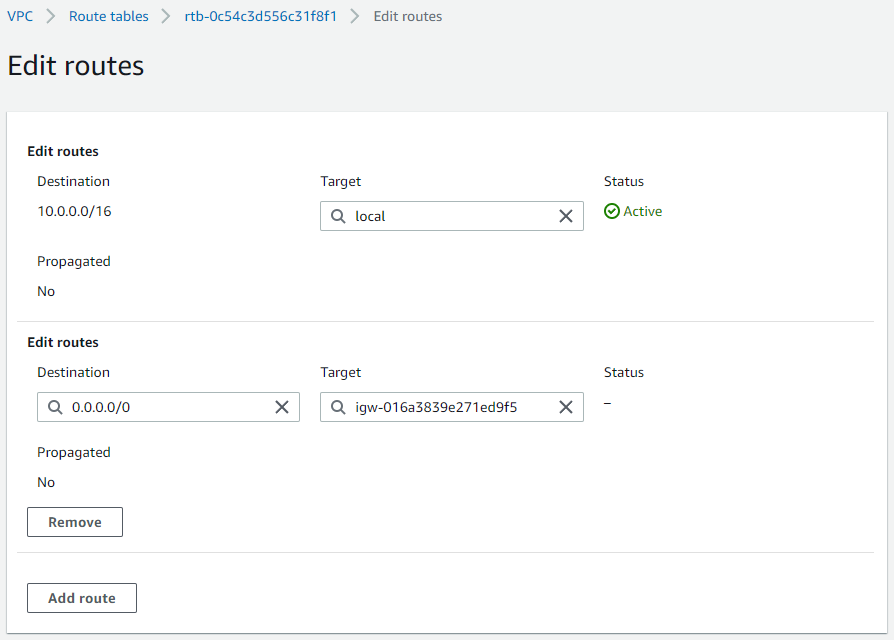This screenshot has width=894, height=640.
Task: Click the Active status text
Action: point(643,211)
